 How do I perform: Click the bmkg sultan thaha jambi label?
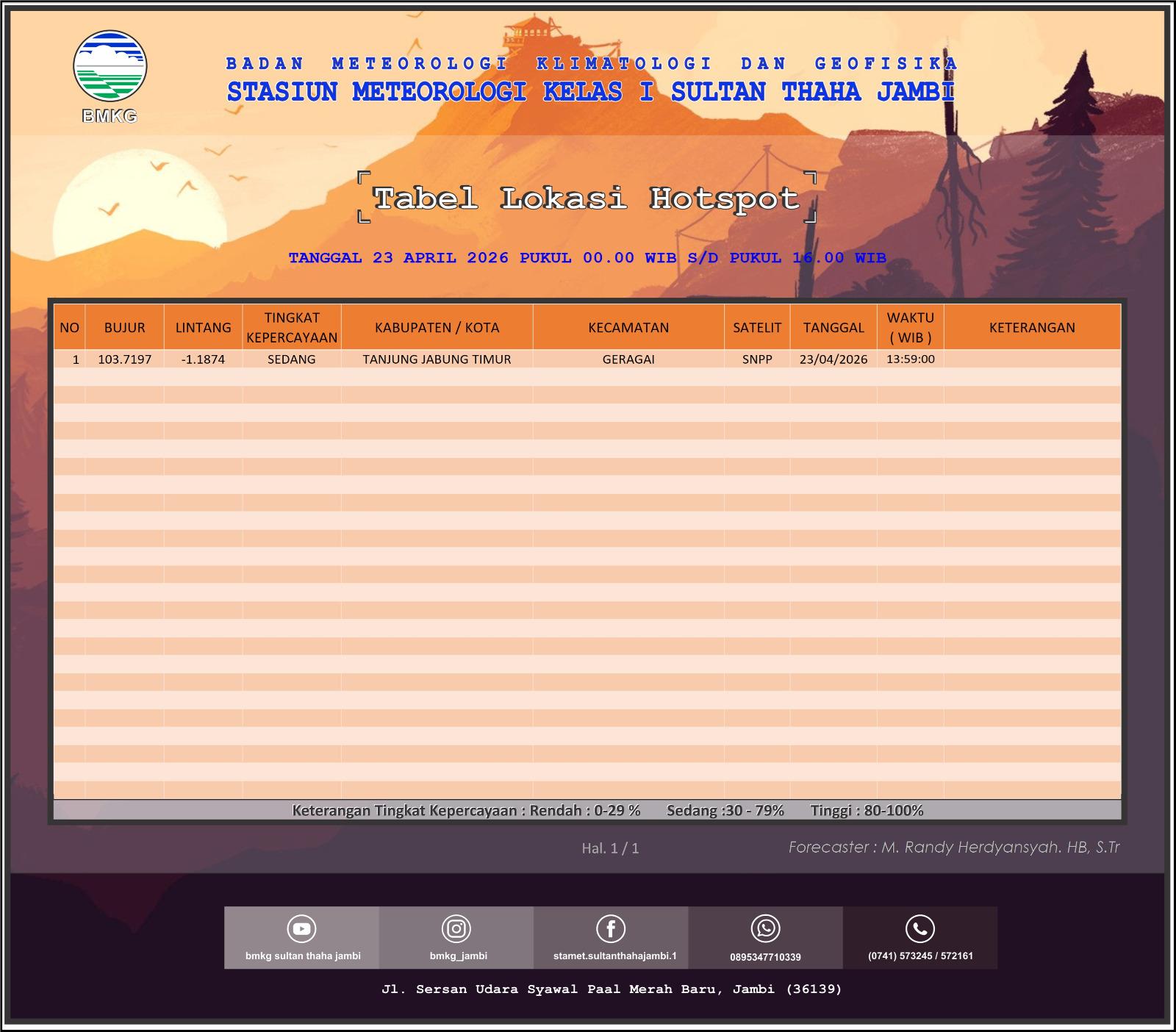(x=303, y=956)
